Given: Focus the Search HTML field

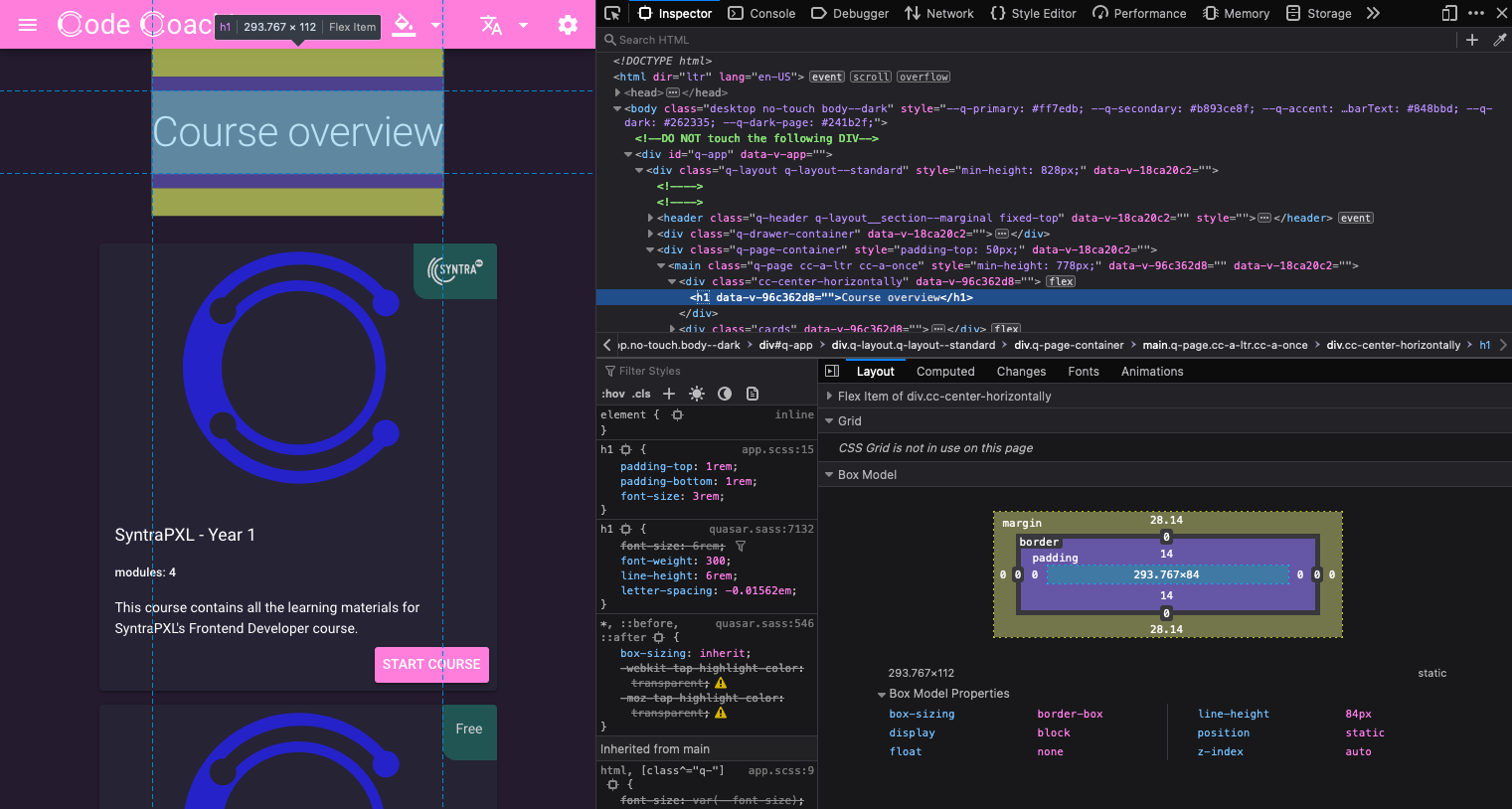Looking at the screenshot, I should pyautogui.click(x=1029, y=40).
